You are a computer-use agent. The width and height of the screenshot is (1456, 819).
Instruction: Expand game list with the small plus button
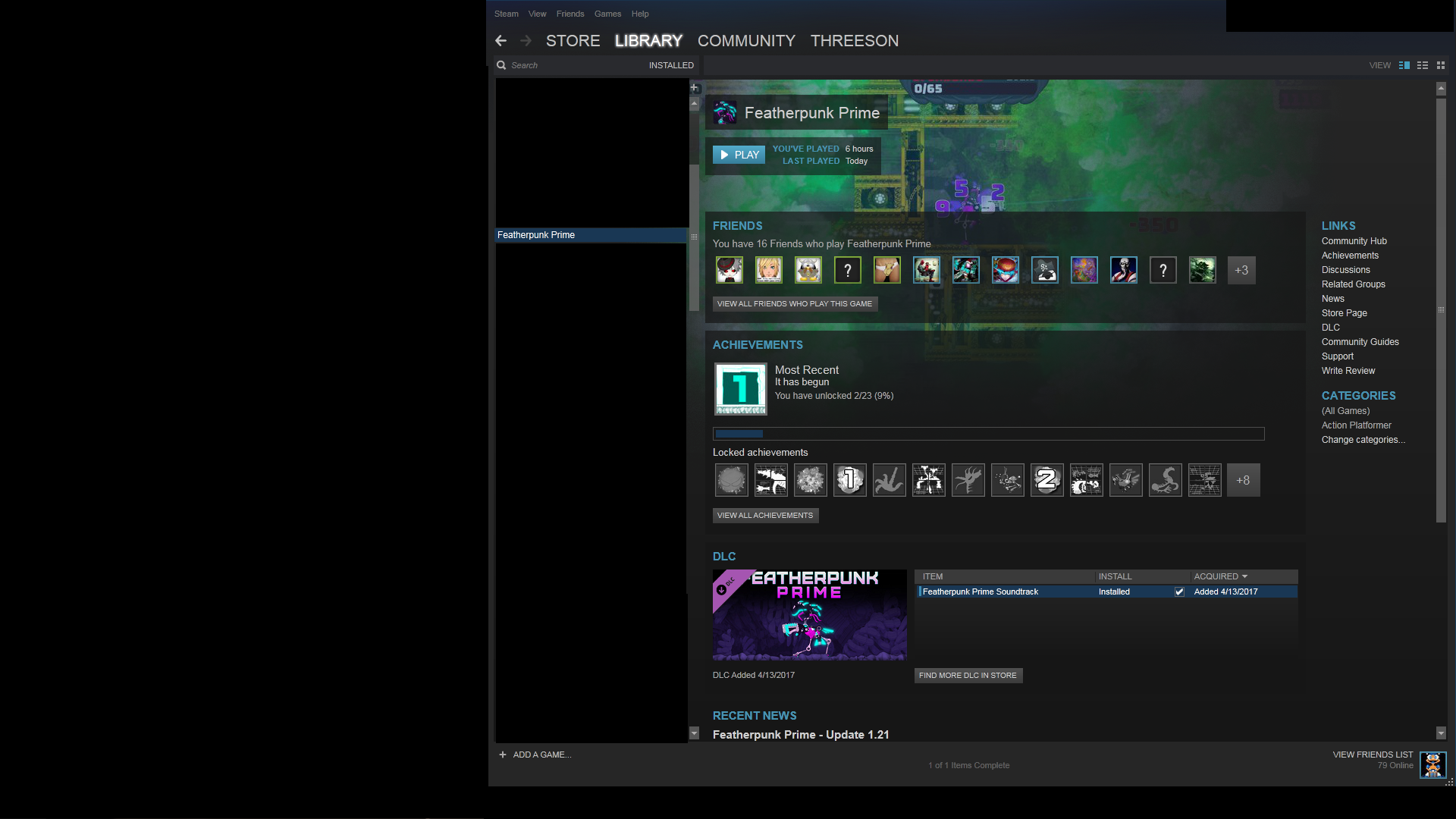(694, 88)
